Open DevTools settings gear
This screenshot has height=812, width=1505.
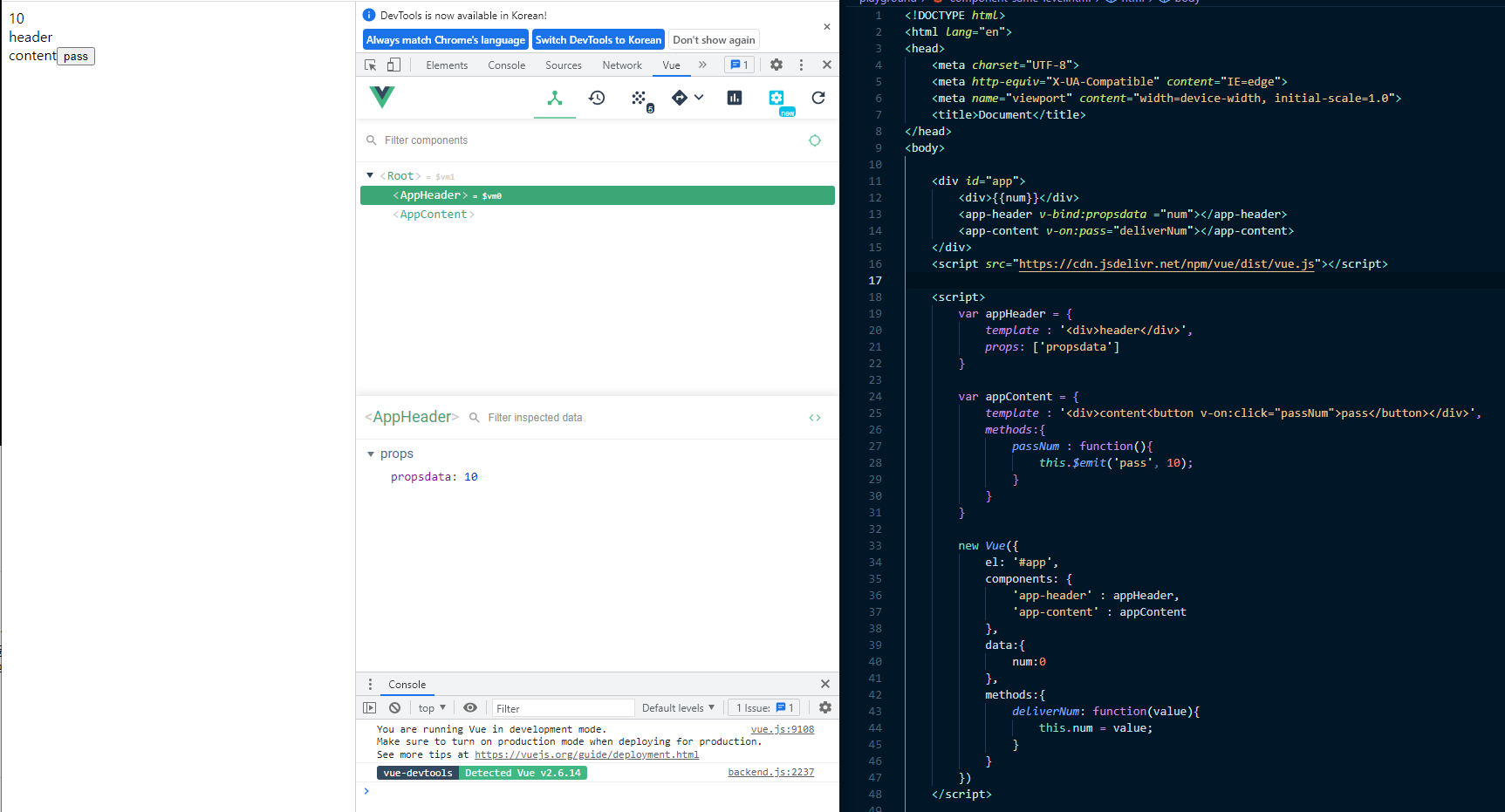pos(776,65)
